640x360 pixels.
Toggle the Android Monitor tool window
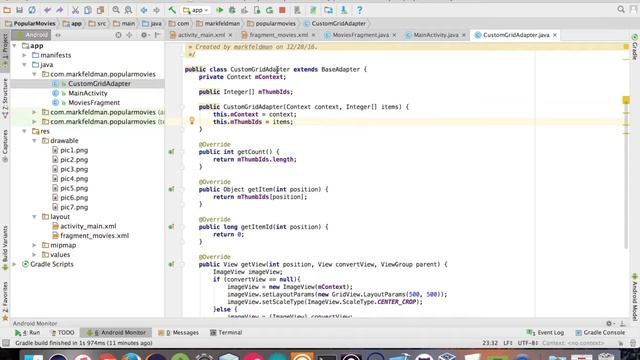tap(117, 333)
